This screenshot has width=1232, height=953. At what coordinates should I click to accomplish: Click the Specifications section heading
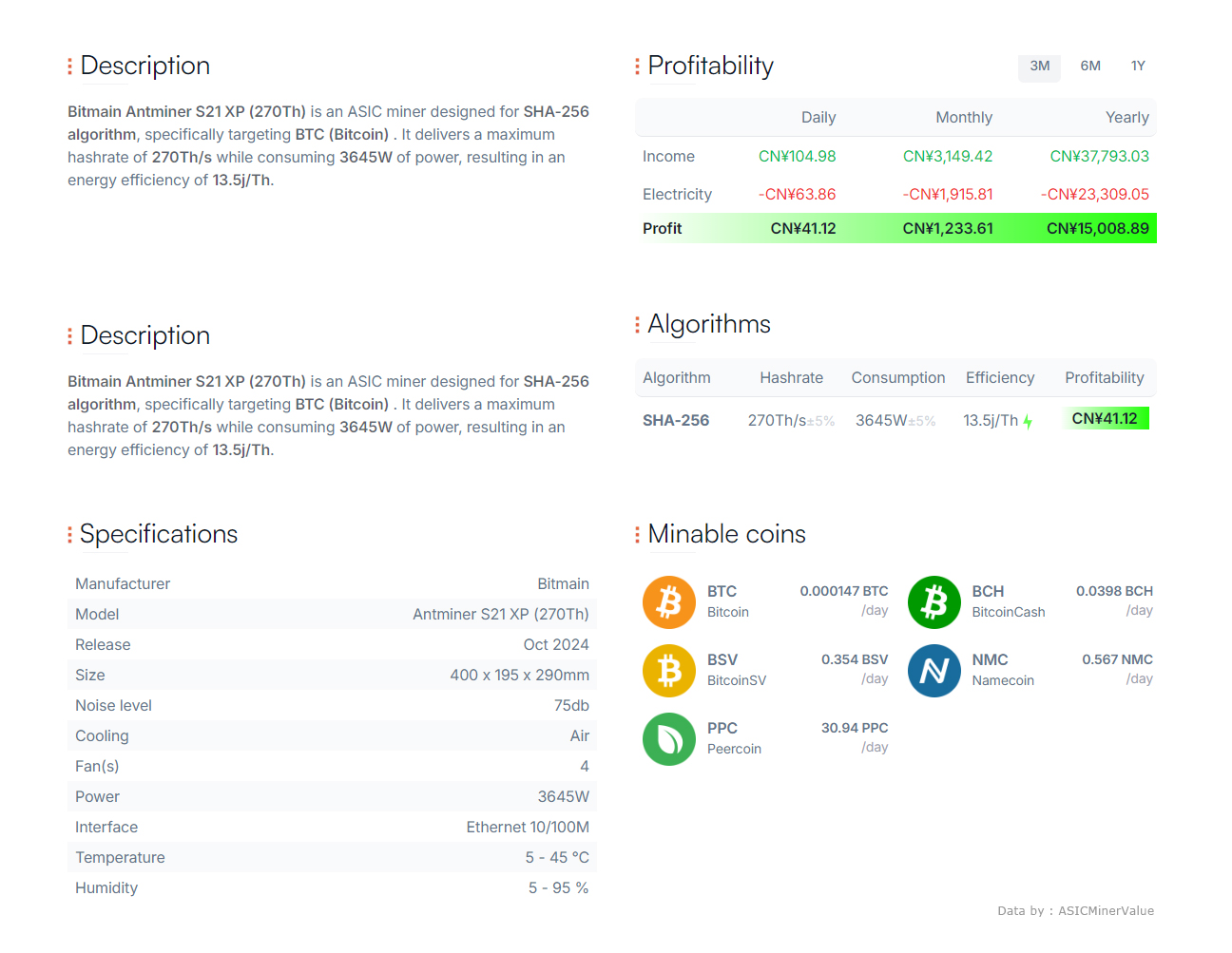point(159,534)
